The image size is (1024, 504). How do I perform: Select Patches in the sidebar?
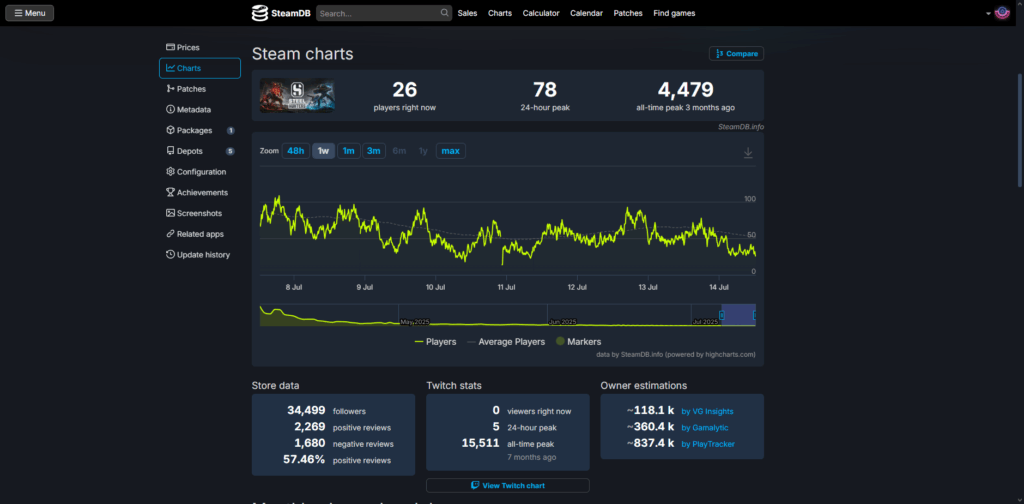coord(200,89)
